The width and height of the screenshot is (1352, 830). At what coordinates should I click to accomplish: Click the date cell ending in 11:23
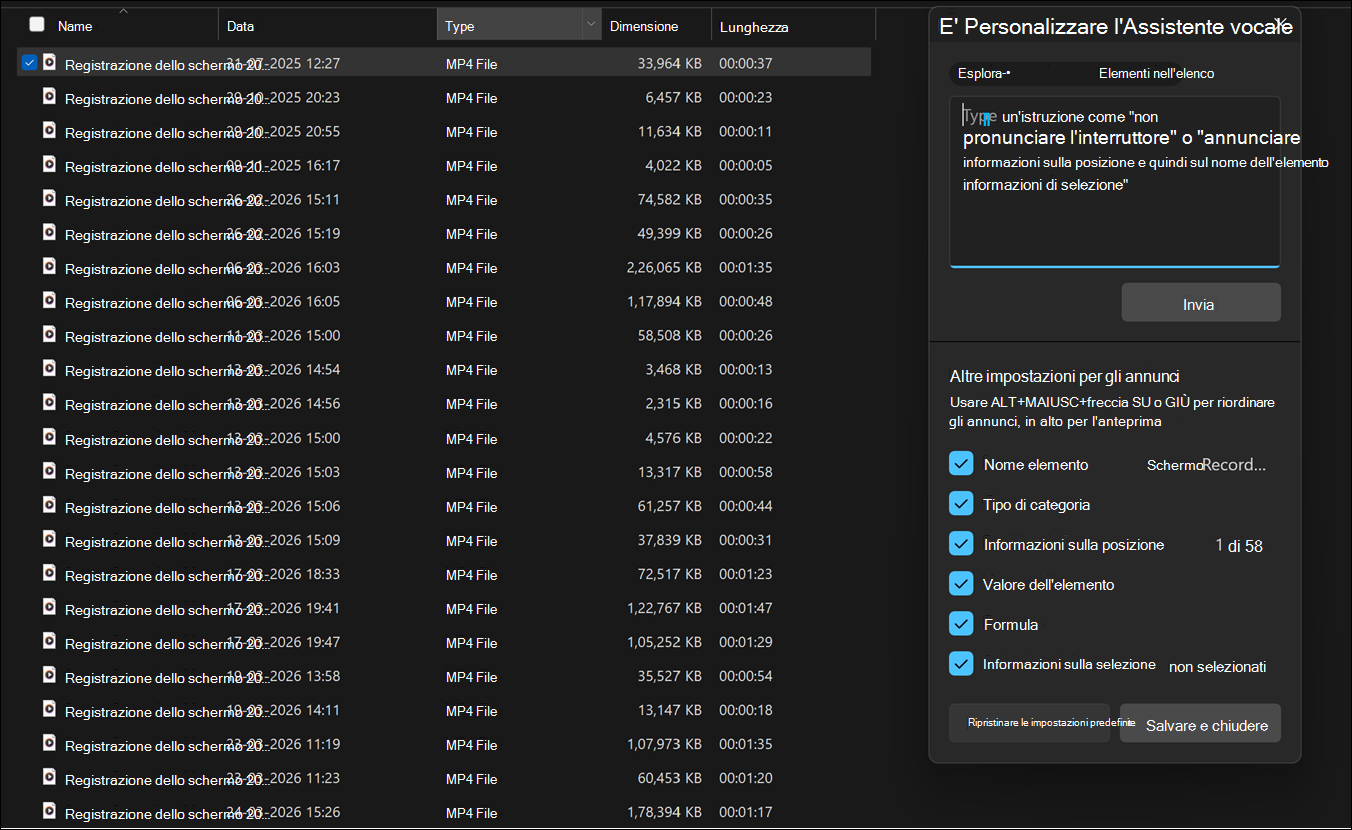pos(283,778)
